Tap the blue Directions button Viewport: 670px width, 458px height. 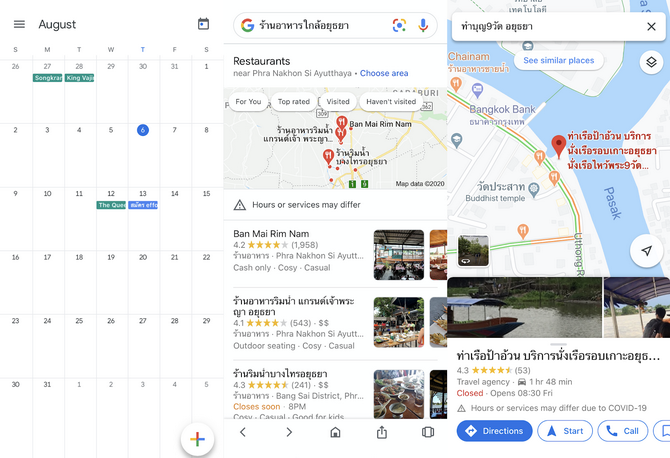coord(494,431)
